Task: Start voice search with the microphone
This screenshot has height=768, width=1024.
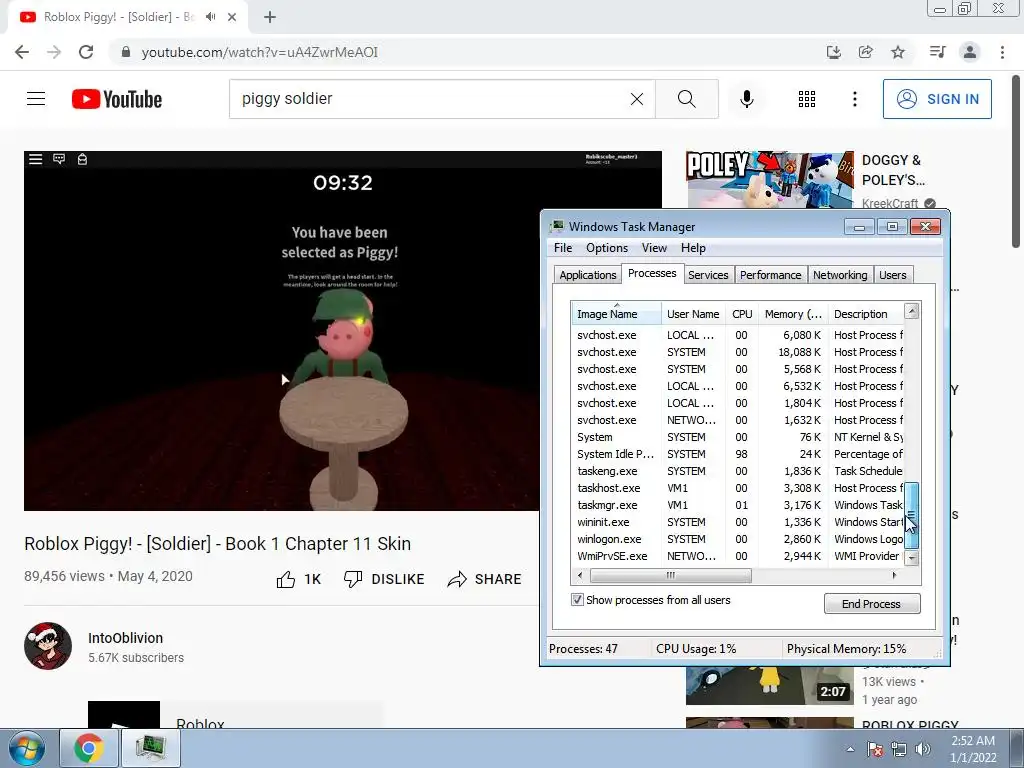Action: pyautogui.click(x=746, y=99)
